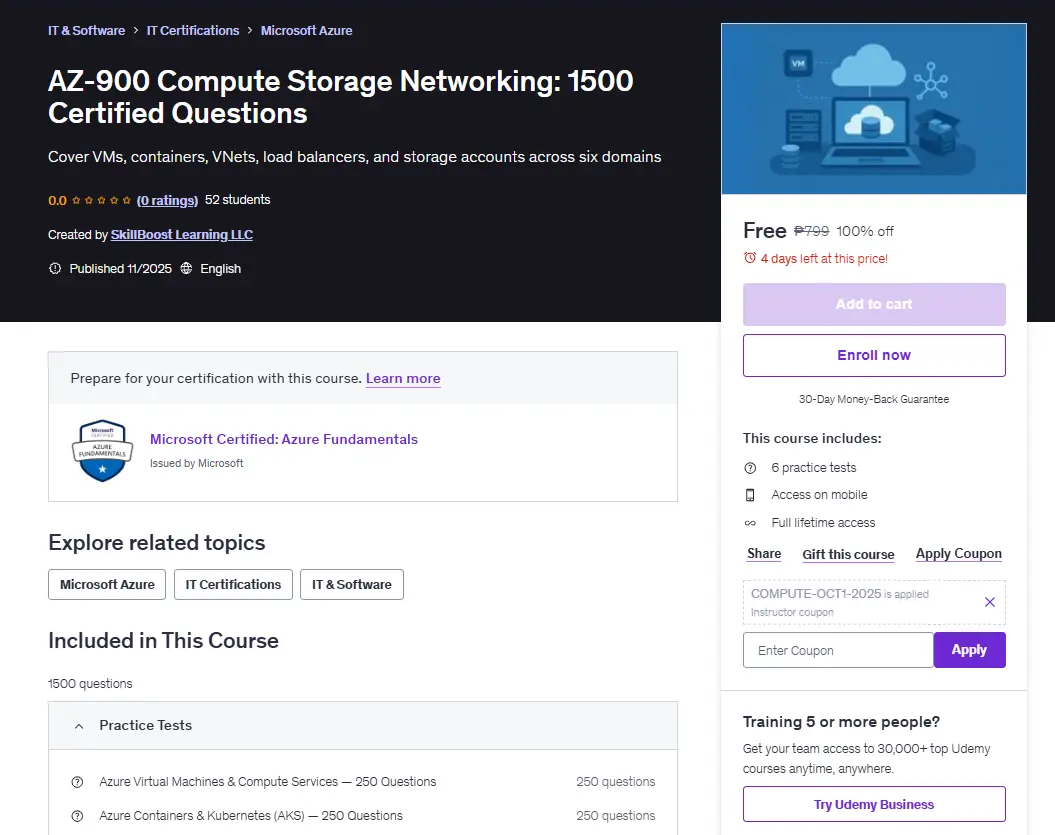Click the purple Apply coupon button
This screenshot has height=835, width=1055.
[x=969, y=650]
